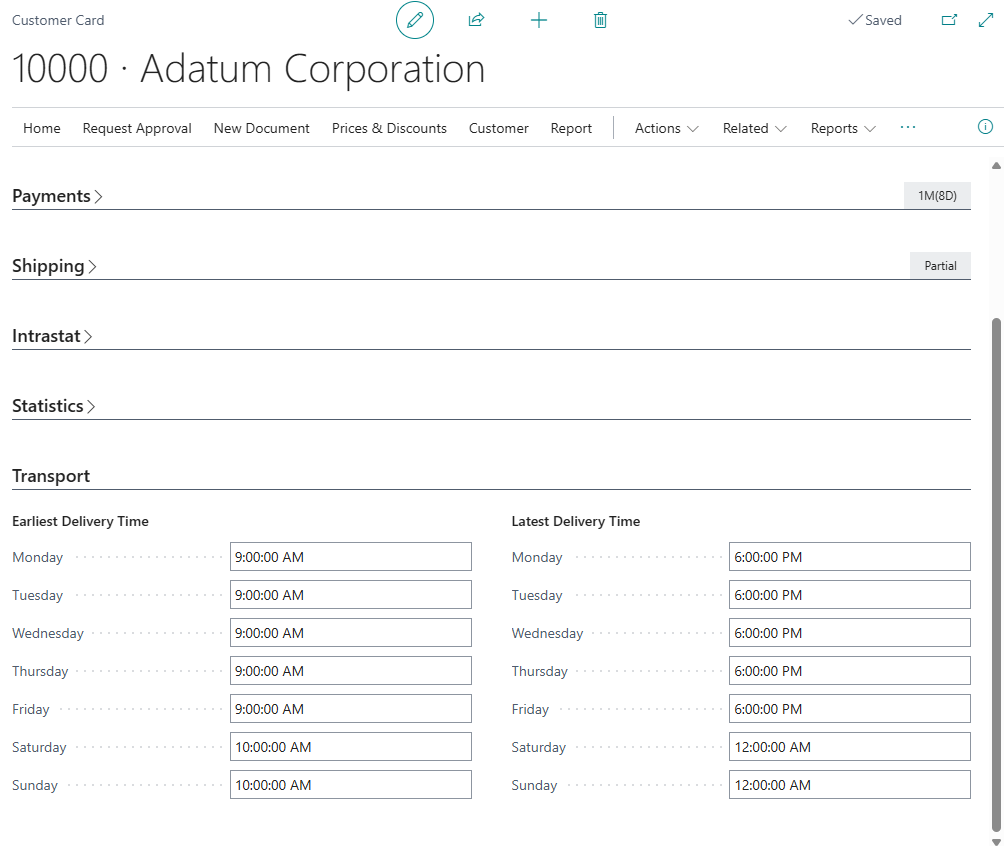Expand the Payments section
The height and width of the screenshot is (846, 1007).
click(x=57, y=196)
